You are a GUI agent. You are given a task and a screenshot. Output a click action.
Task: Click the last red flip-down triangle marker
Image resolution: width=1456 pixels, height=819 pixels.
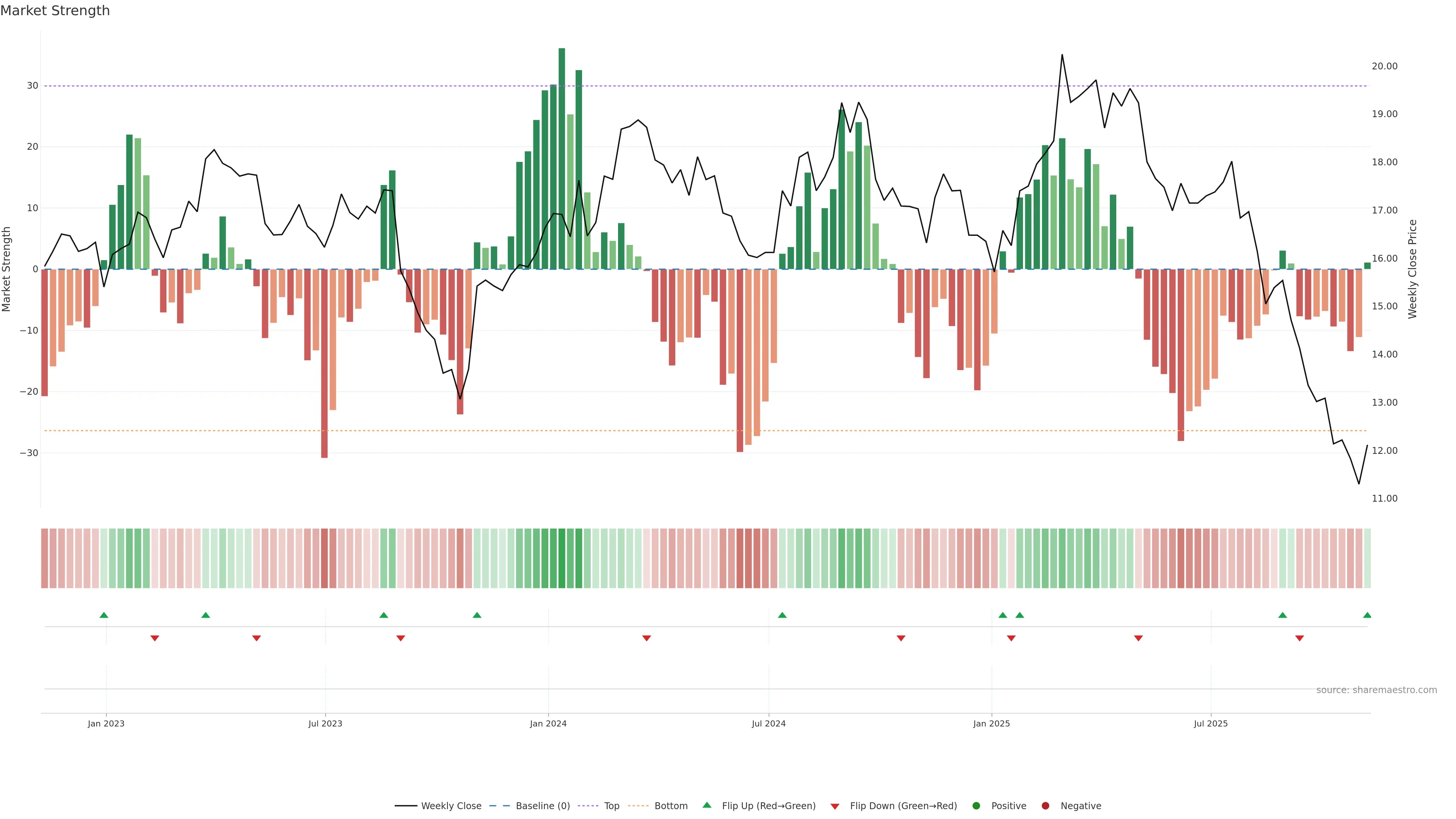click(x=1299, y=638)
